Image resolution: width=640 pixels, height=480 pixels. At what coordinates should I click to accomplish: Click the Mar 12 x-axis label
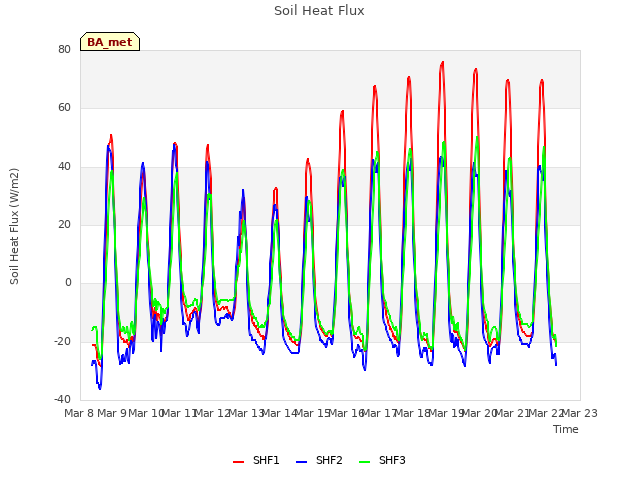coord(212,413)
